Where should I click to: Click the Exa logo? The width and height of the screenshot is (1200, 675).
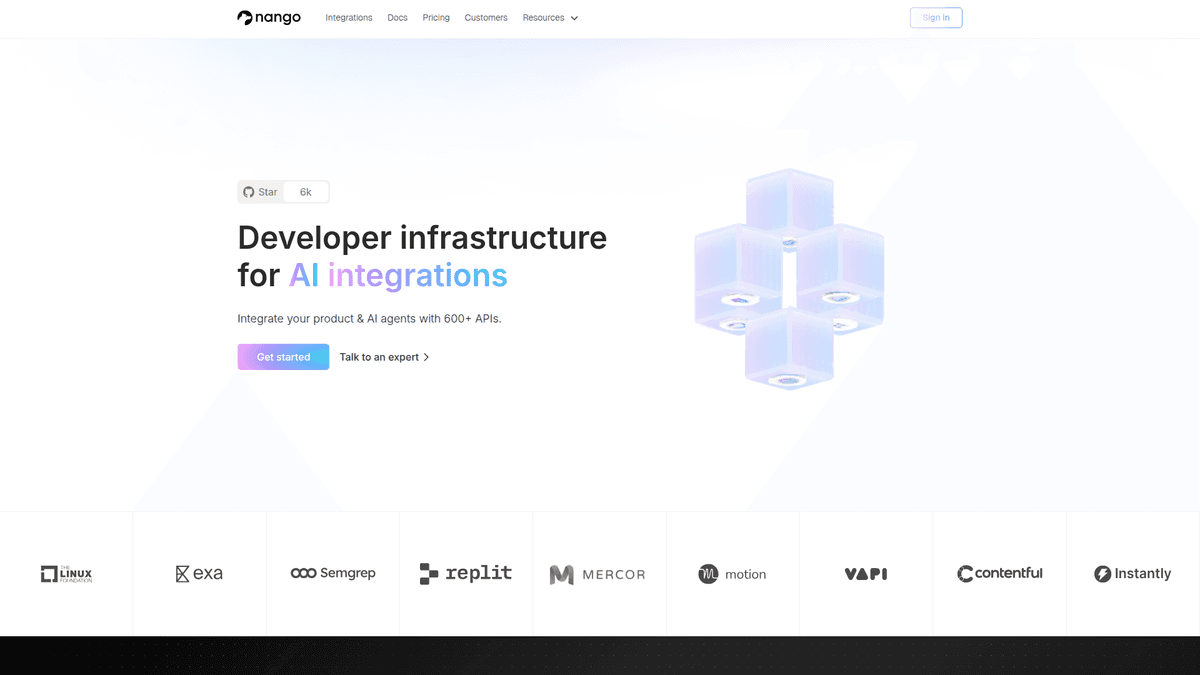point(199,574)
